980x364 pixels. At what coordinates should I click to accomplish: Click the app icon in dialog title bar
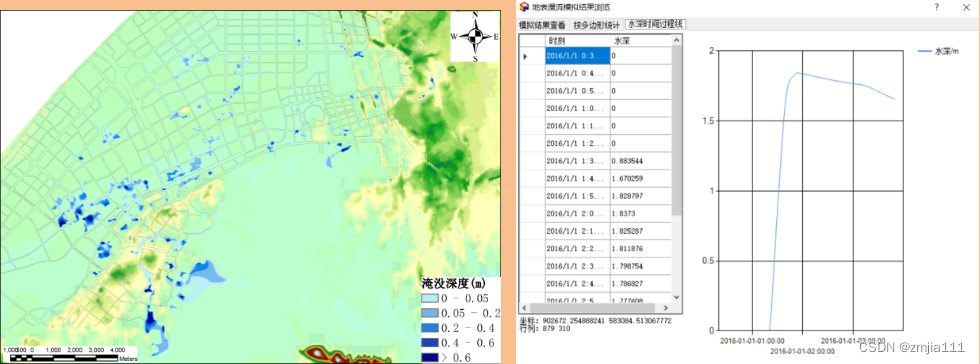pos(524,7)
